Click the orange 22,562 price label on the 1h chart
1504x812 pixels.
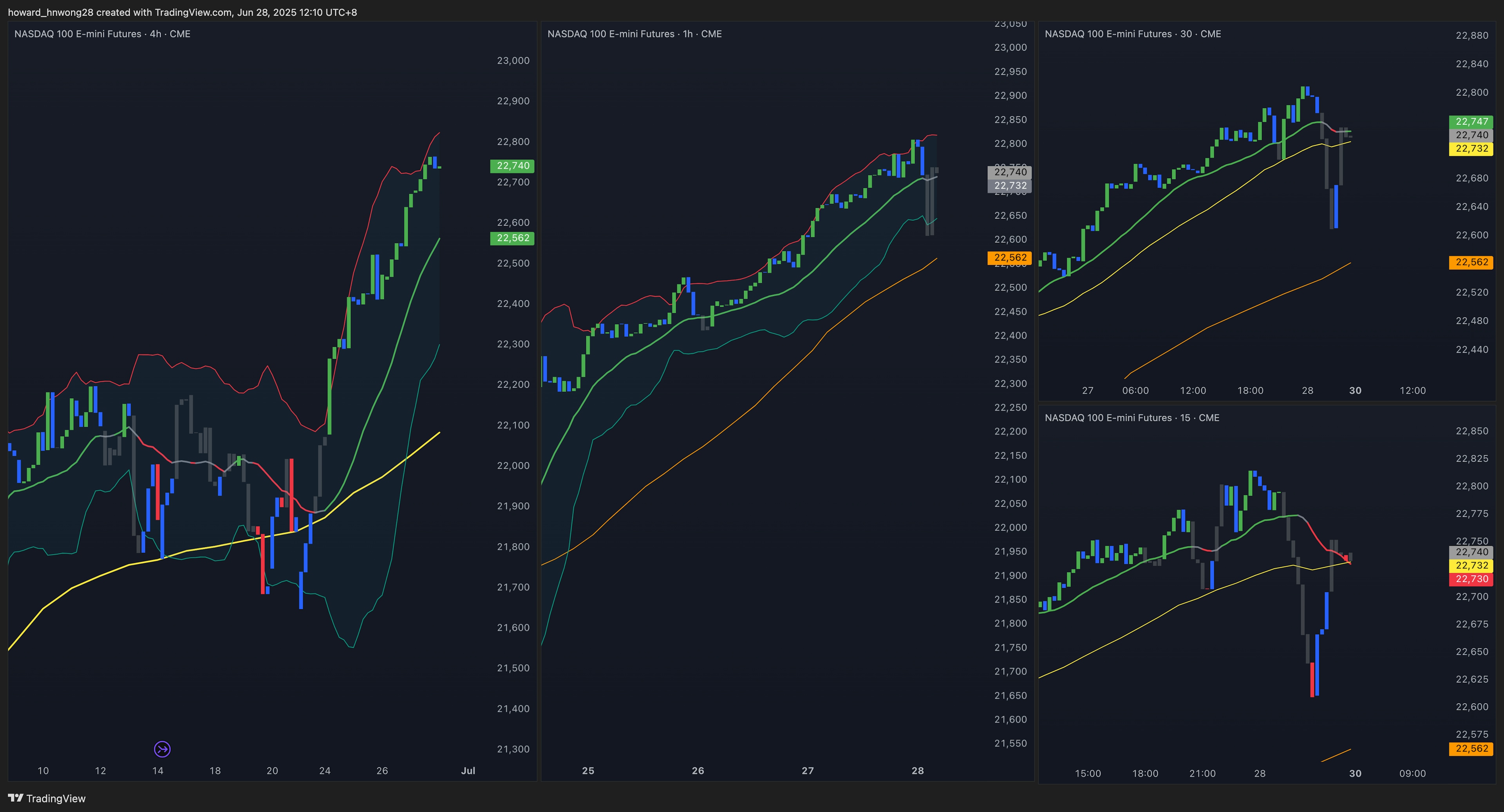coord(1009,258)
